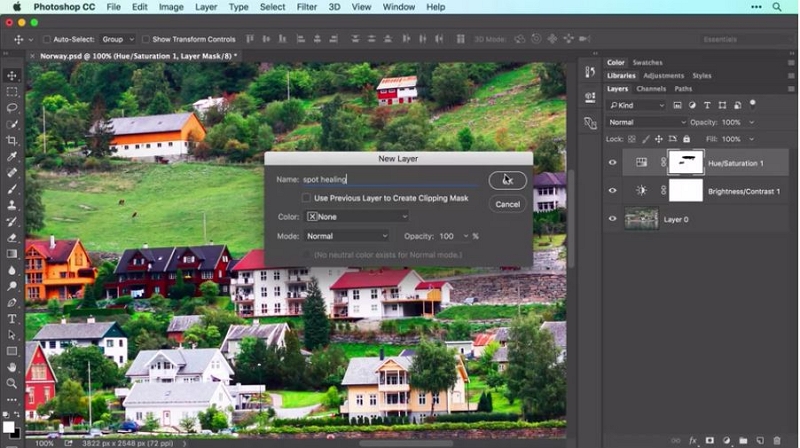The height and width of the screenshot is (448, 800).
Task: Check the Show Transform Controls box
Action: point(145,40)
